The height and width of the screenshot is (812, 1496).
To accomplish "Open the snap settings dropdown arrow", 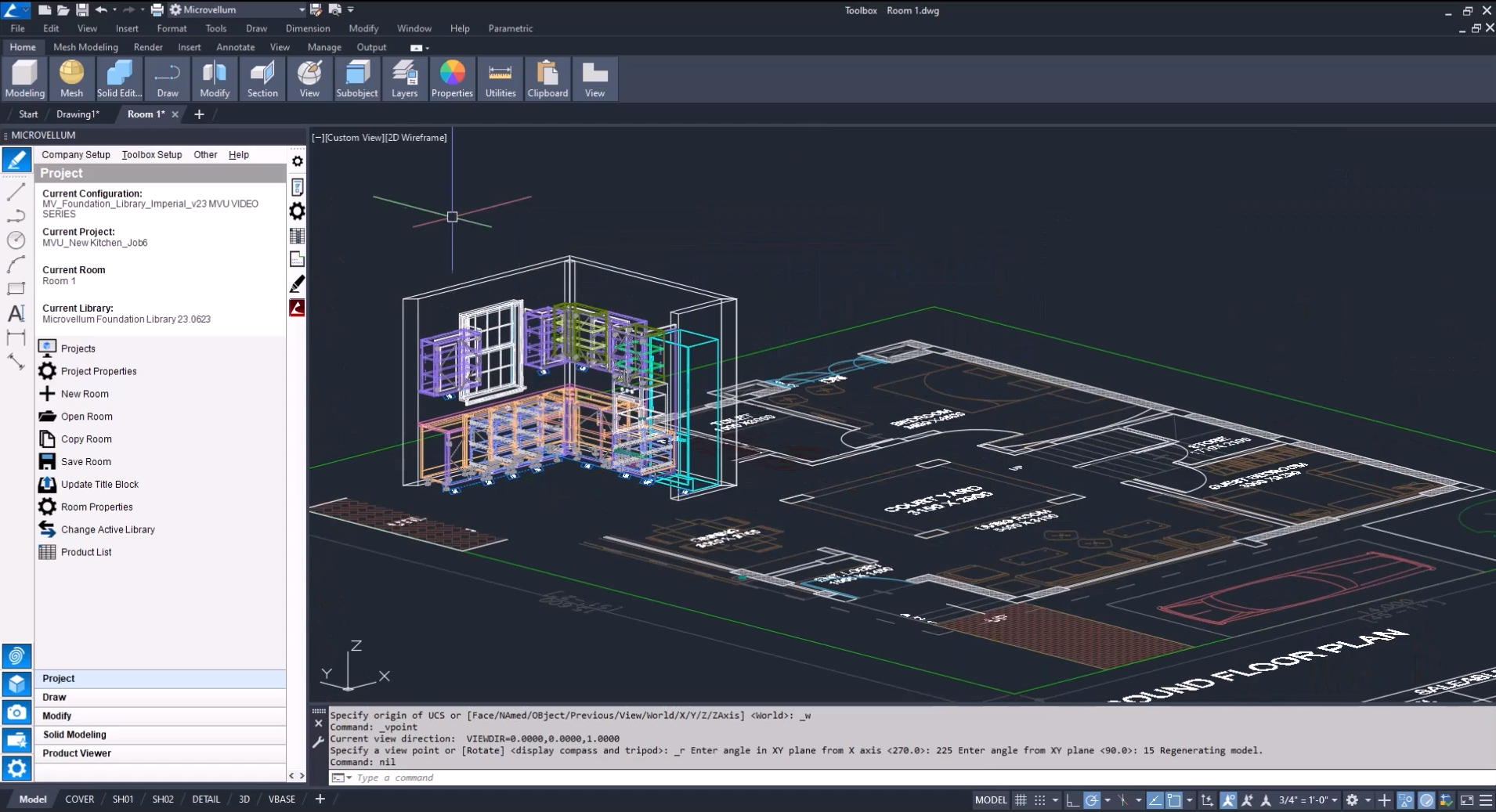I will [x=1054, y=799].
